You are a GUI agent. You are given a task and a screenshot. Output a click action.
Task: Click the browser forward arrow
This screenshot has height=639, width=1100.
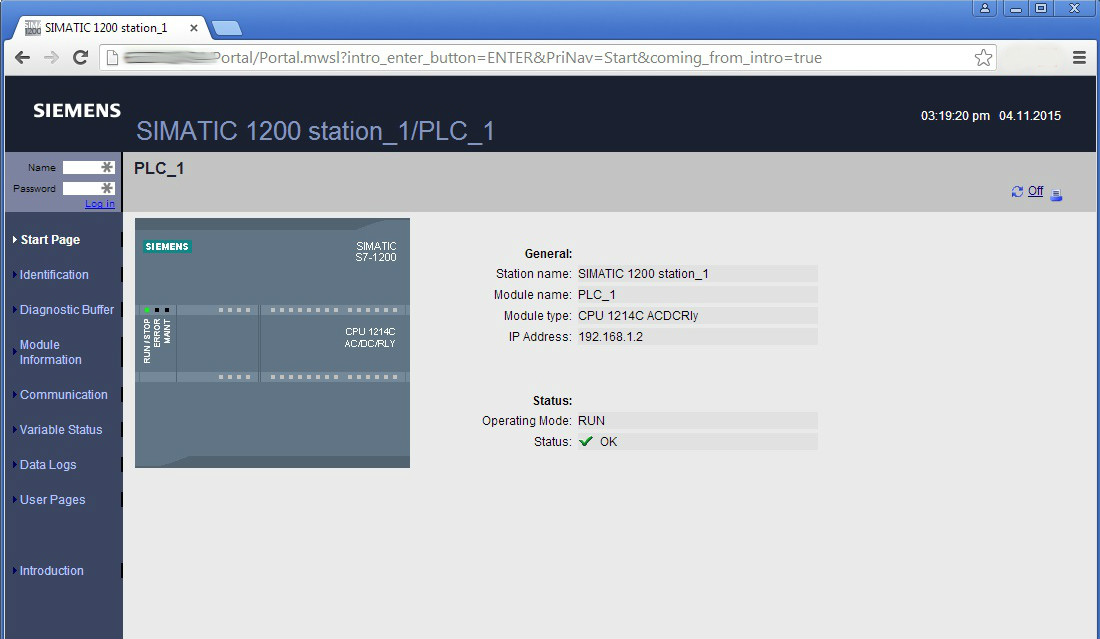click(51, 58)
